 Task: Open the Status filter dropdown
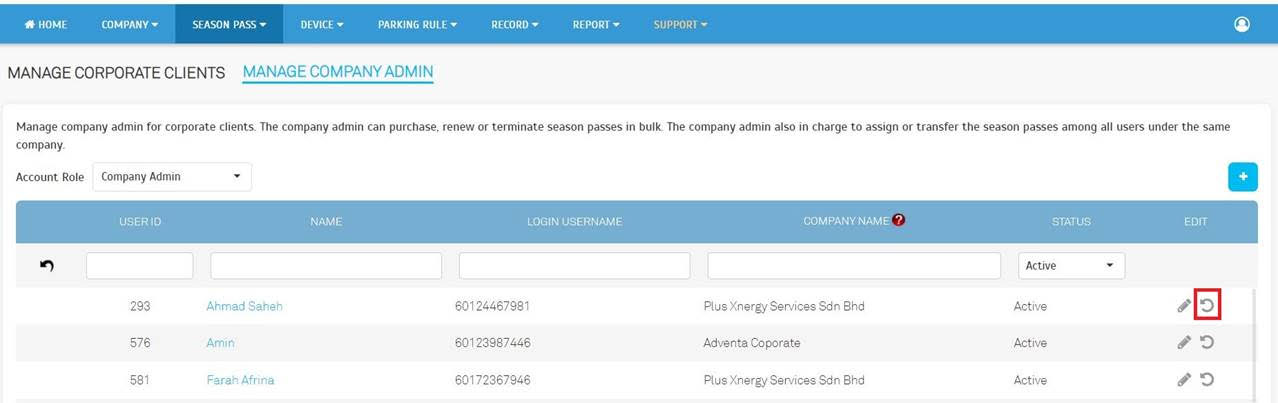click(1070, 266)
